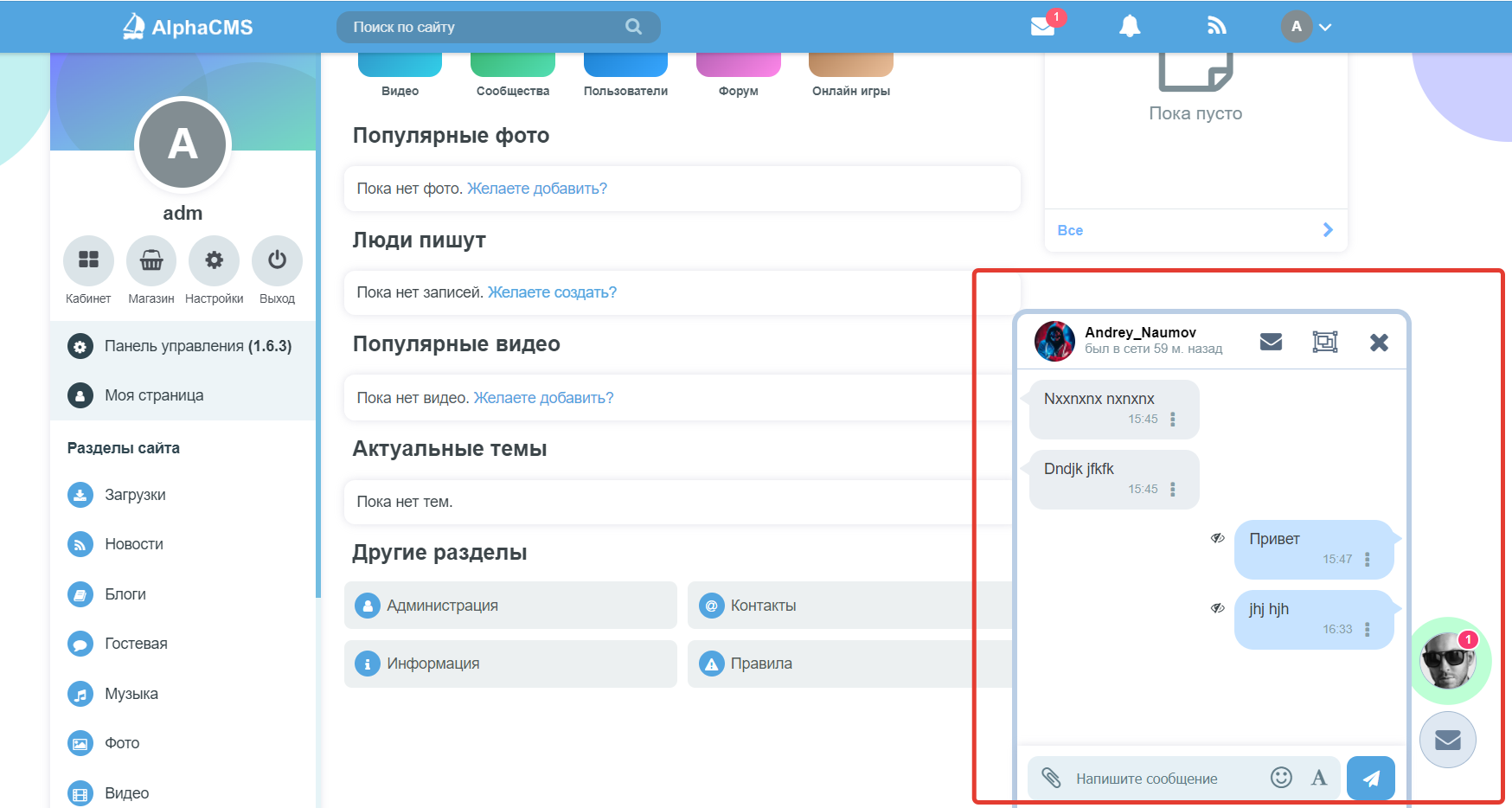Open options for the Dndjk jfkfk message
Screen dimensions: 1512x808
tap(1173, 490)
